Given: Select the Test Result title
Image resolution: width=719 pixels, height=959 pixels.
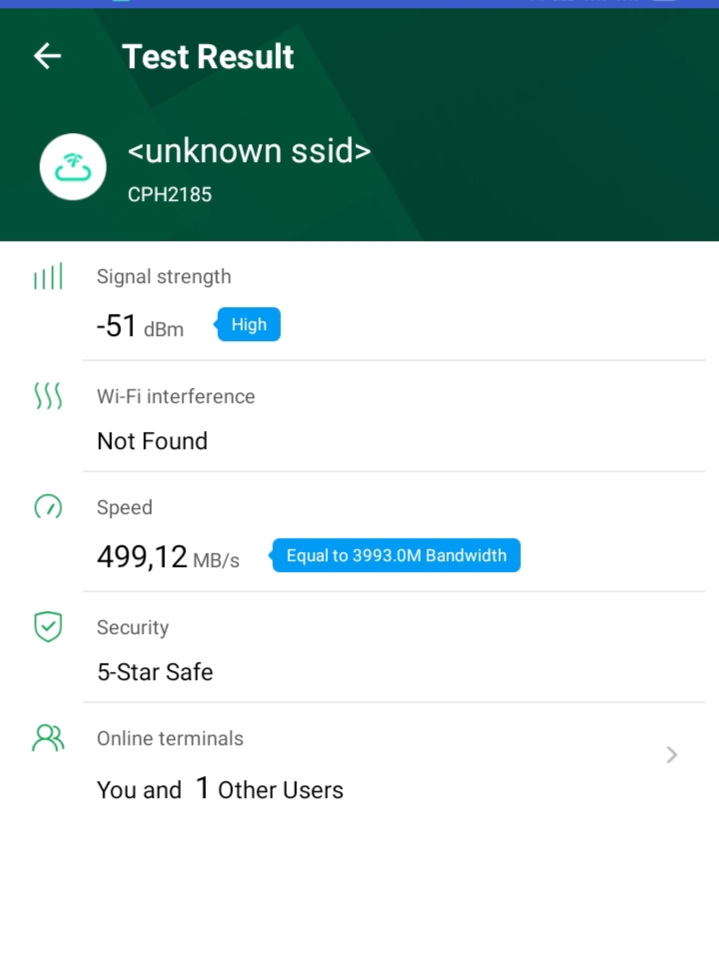Looking at the screenshot, I should tap(208, 57).
